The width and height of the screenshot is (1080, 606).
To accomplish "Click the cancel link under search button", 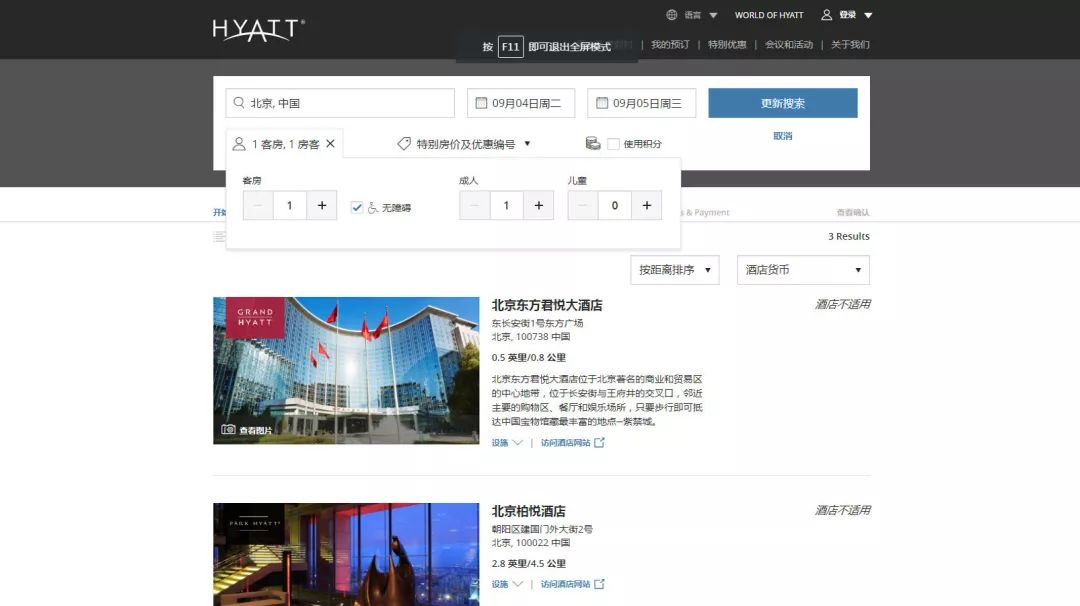I will [x=782, y=136].
